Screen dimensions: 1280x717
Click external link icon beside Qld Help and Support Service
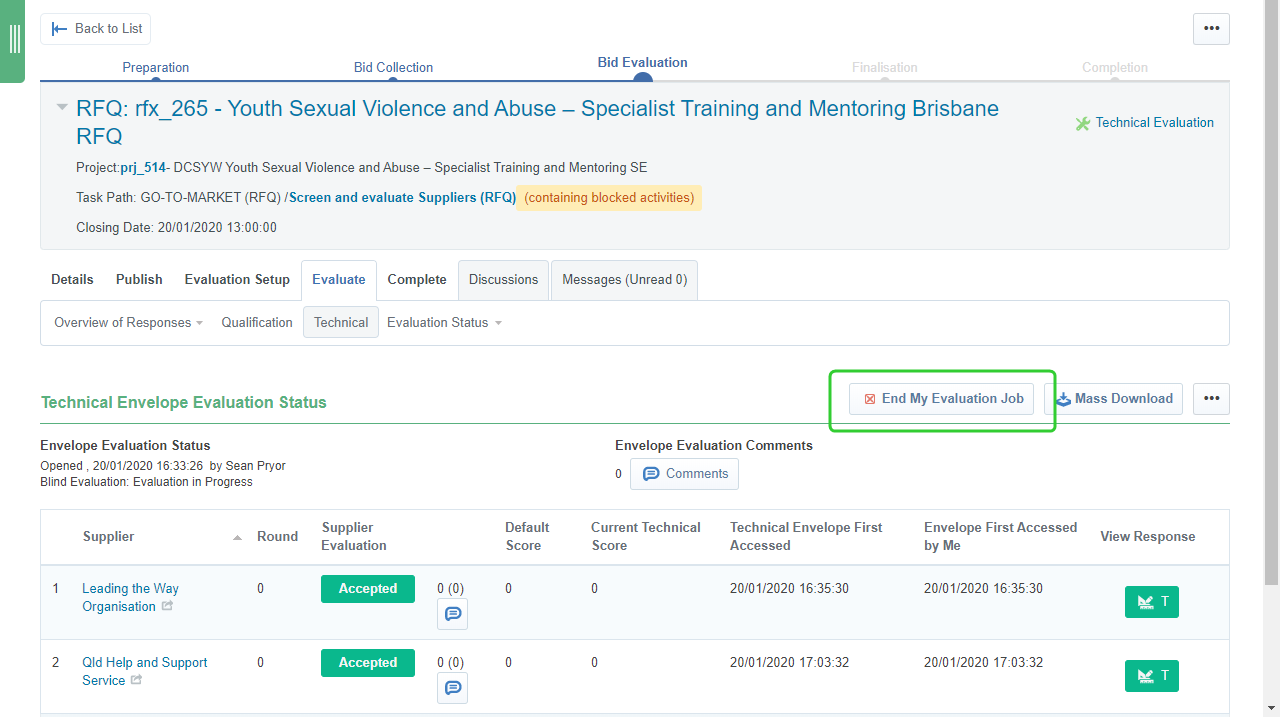(136, 680)
